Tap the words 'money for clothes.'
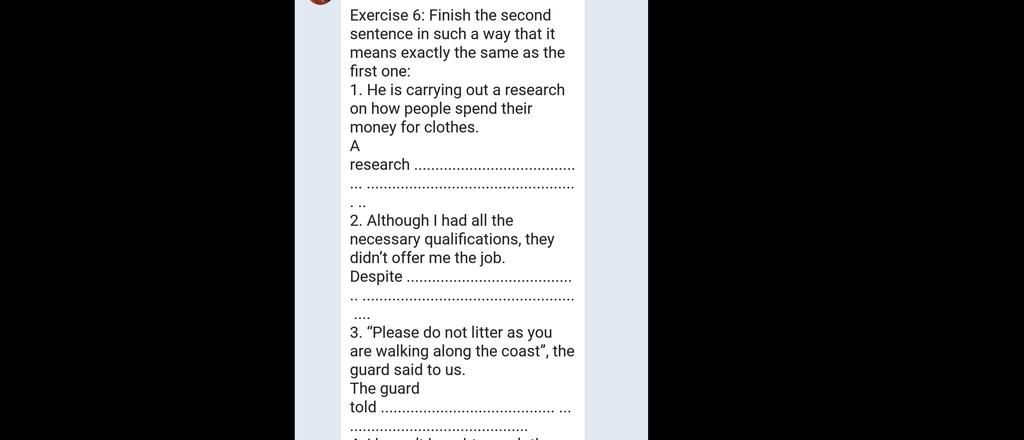1024x440 pixels. point(414,127)
